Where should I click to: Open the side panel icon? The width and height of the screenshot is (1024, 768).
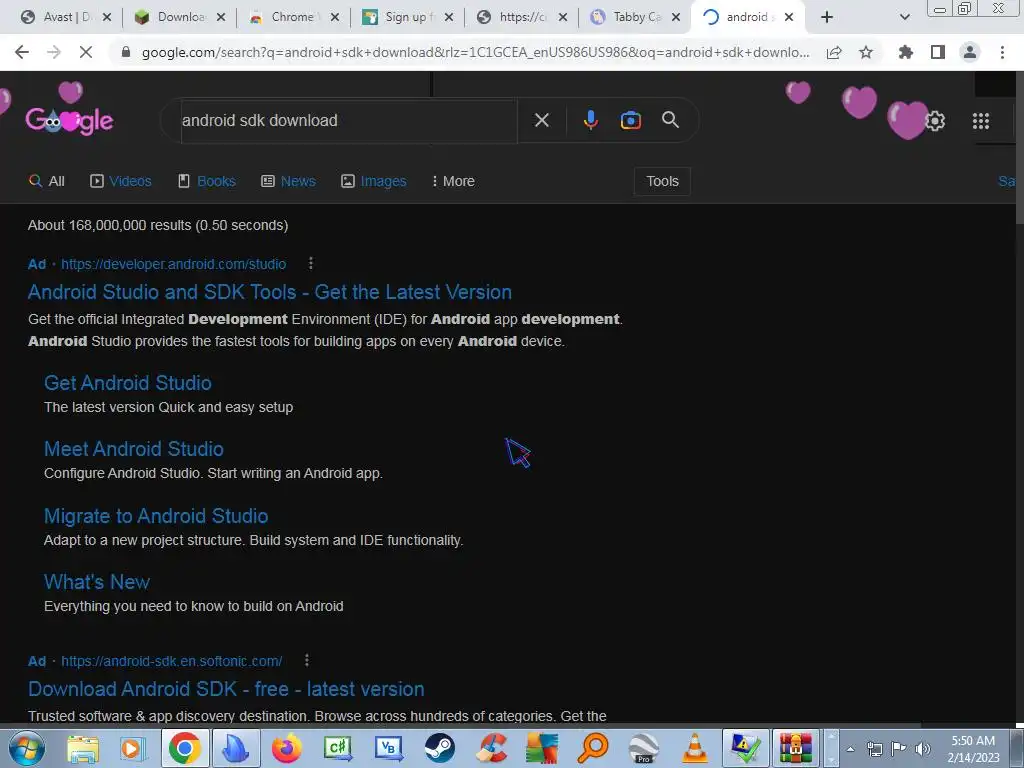point(938,52)
